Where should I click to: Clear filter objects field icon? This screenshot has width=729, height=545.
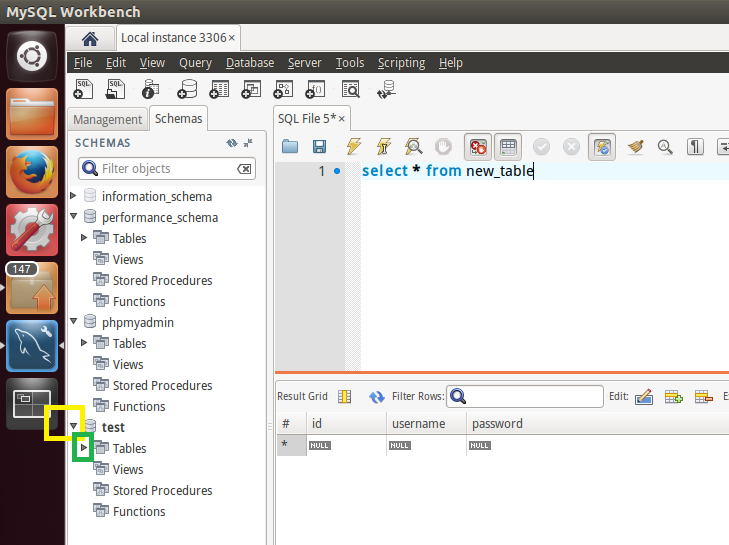click(x=245, y=169)
